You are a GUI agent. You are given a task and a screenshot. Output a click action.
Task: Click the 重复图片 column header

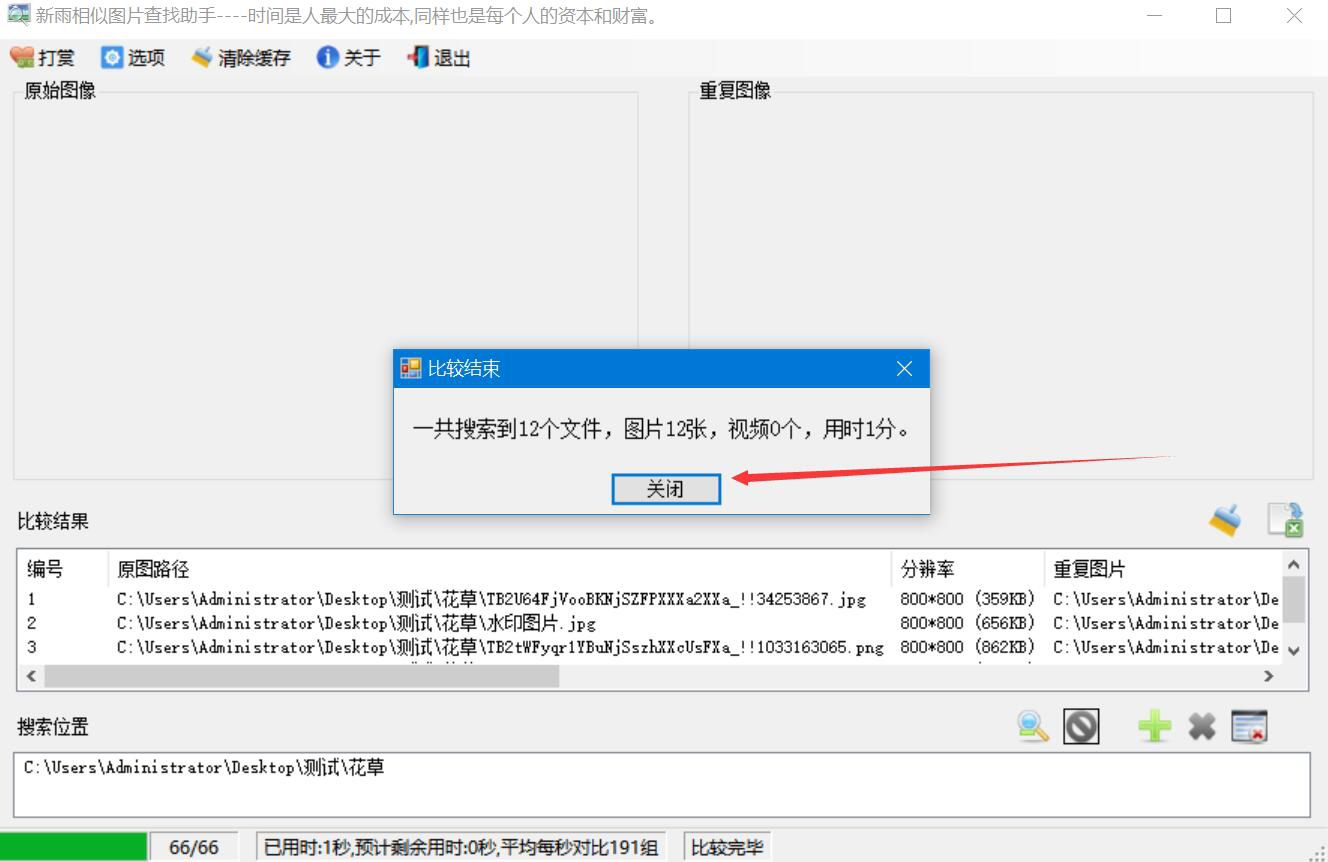(1163, 569)
